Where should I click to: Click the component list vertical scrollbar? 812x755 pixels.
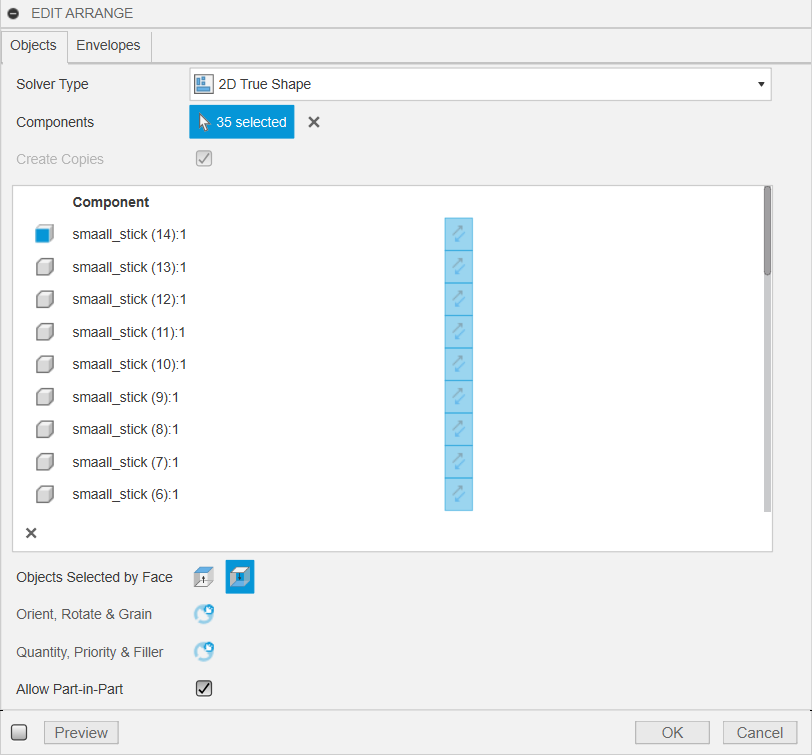click(x=767, y=231)
